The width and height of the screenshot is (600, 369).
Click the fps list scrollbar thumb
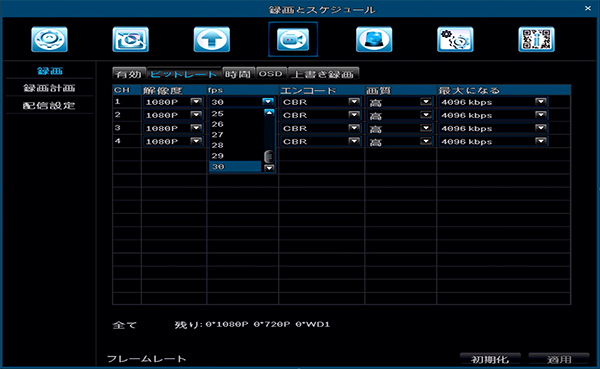pyautogui.click(x=269, y=156)
